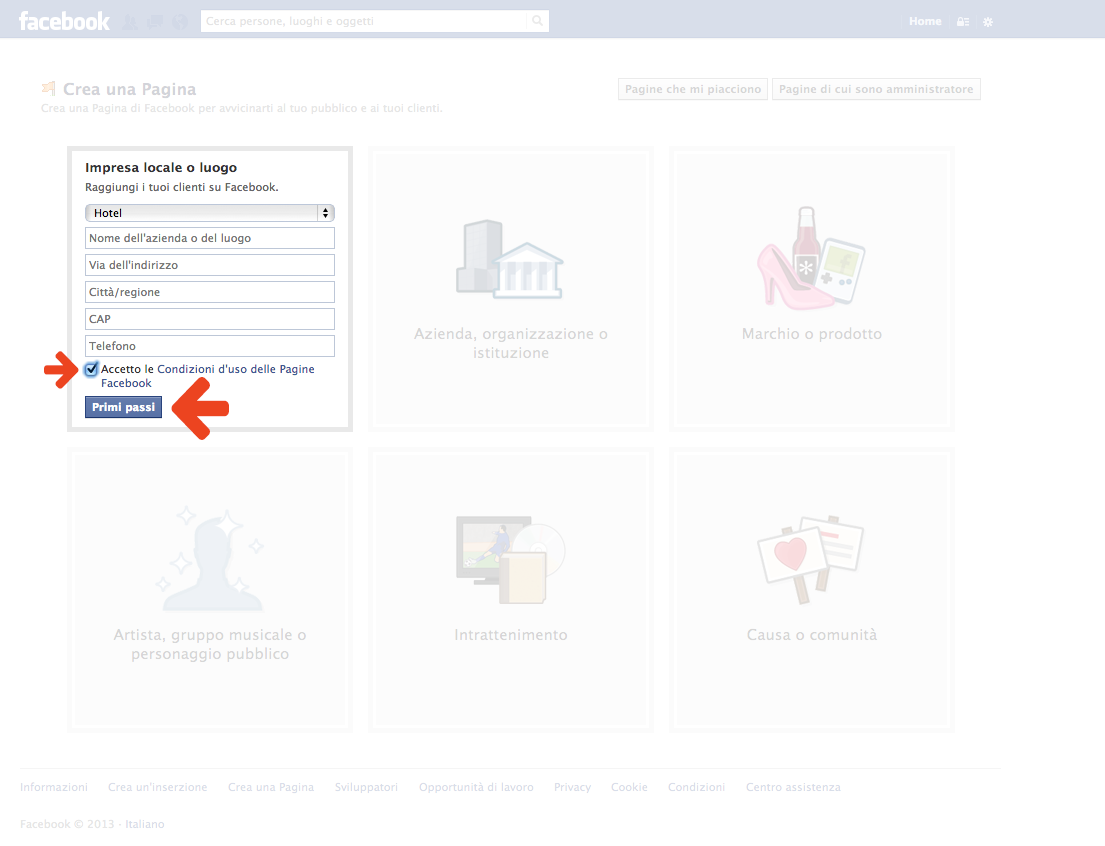Click in the Cerca persone search box
The height and width of the screenshot is (846, 1105).
[365, 21]
